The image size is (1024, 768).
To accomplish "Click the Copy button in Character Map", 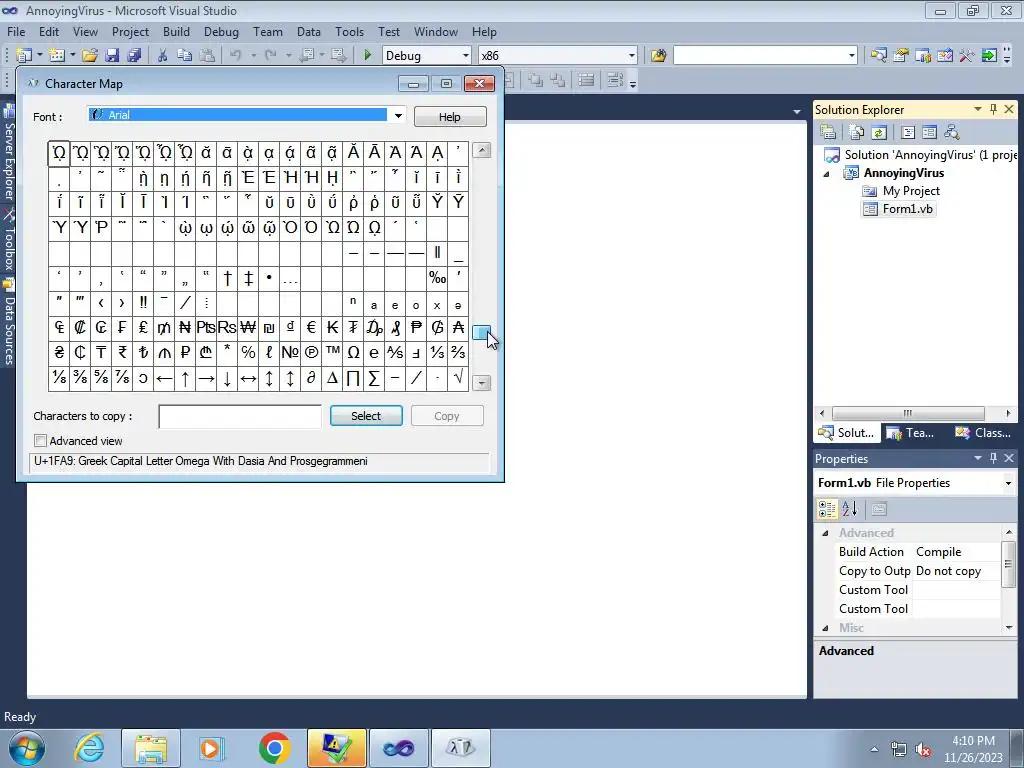I will point(447,416).
